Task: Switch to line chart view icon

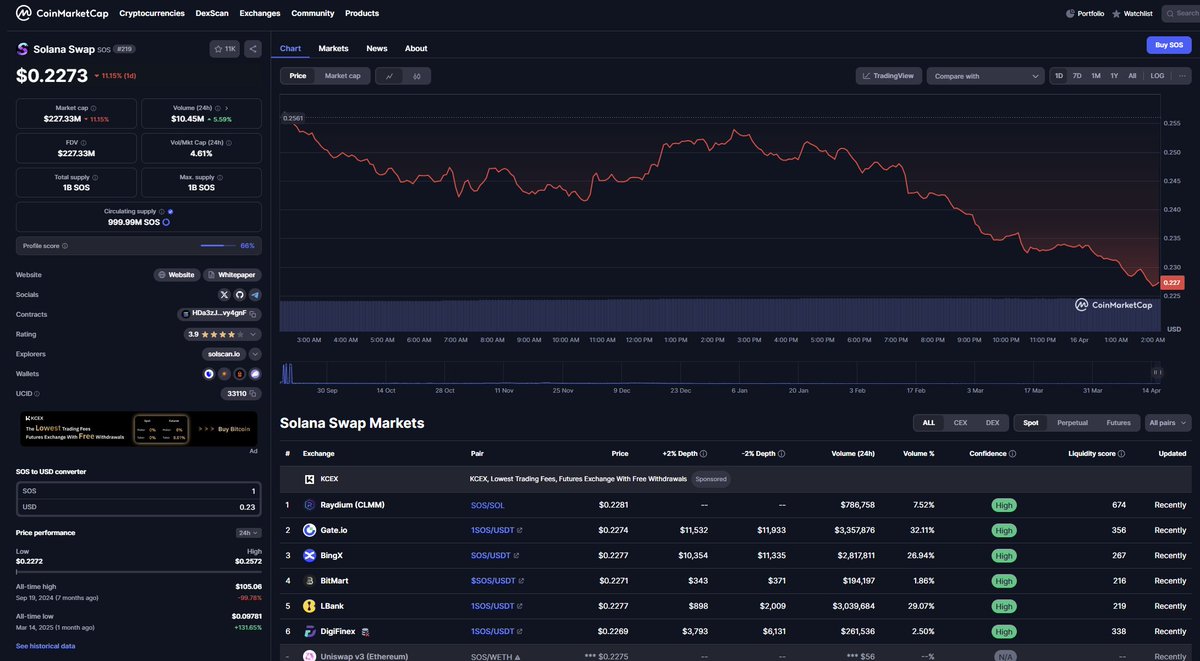Action: [x=389, y=76]
